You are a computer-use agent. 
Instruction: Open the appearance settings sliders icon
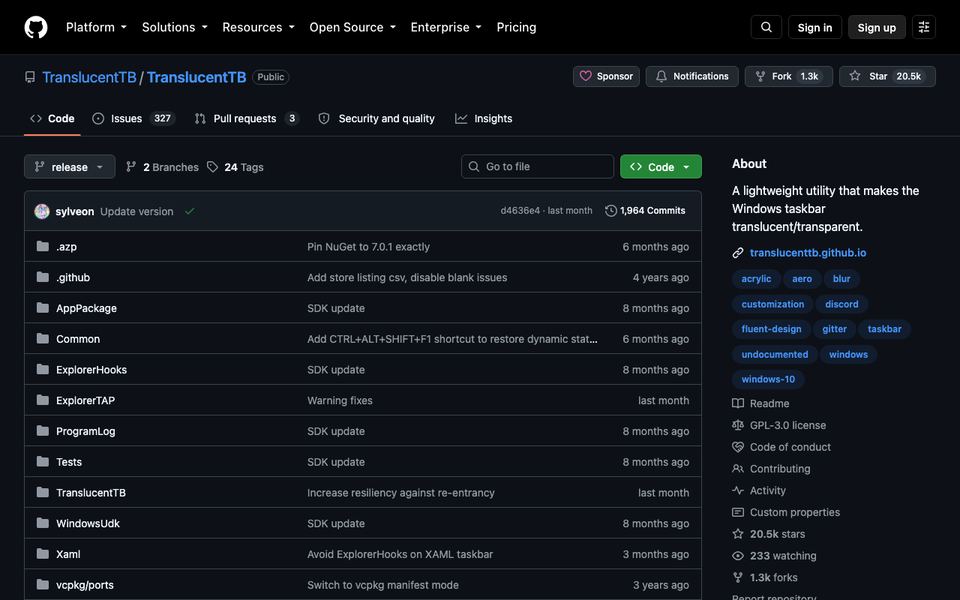tap(924, 27)
